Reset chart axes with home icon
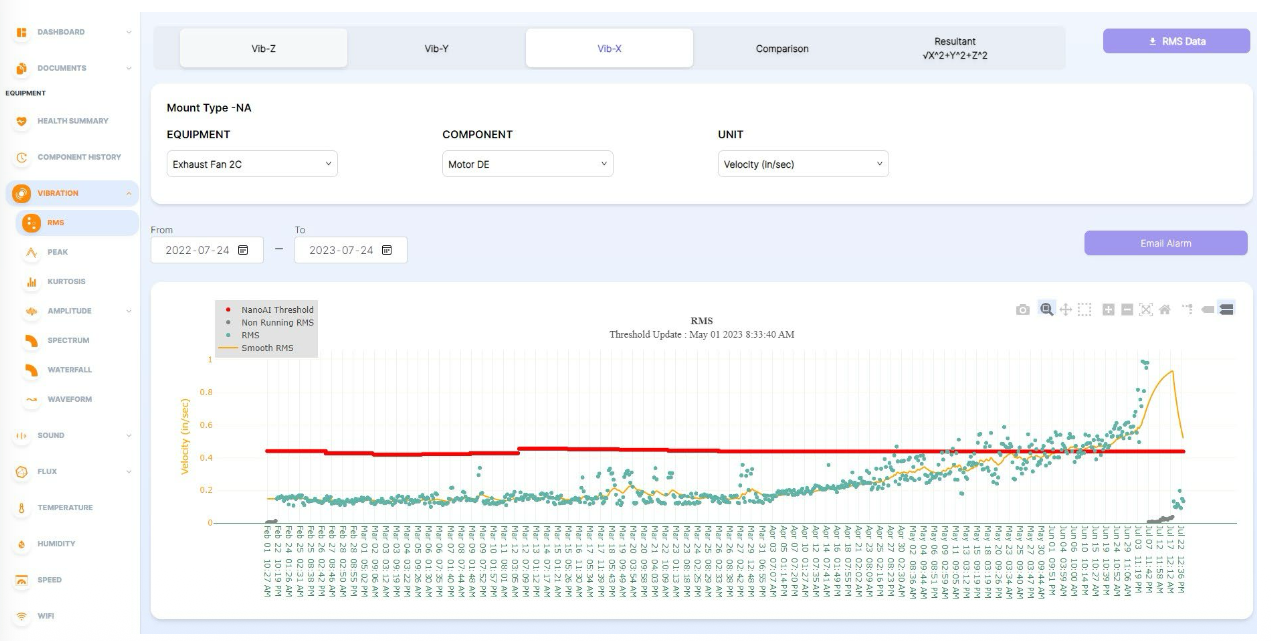 [1164, 310]
